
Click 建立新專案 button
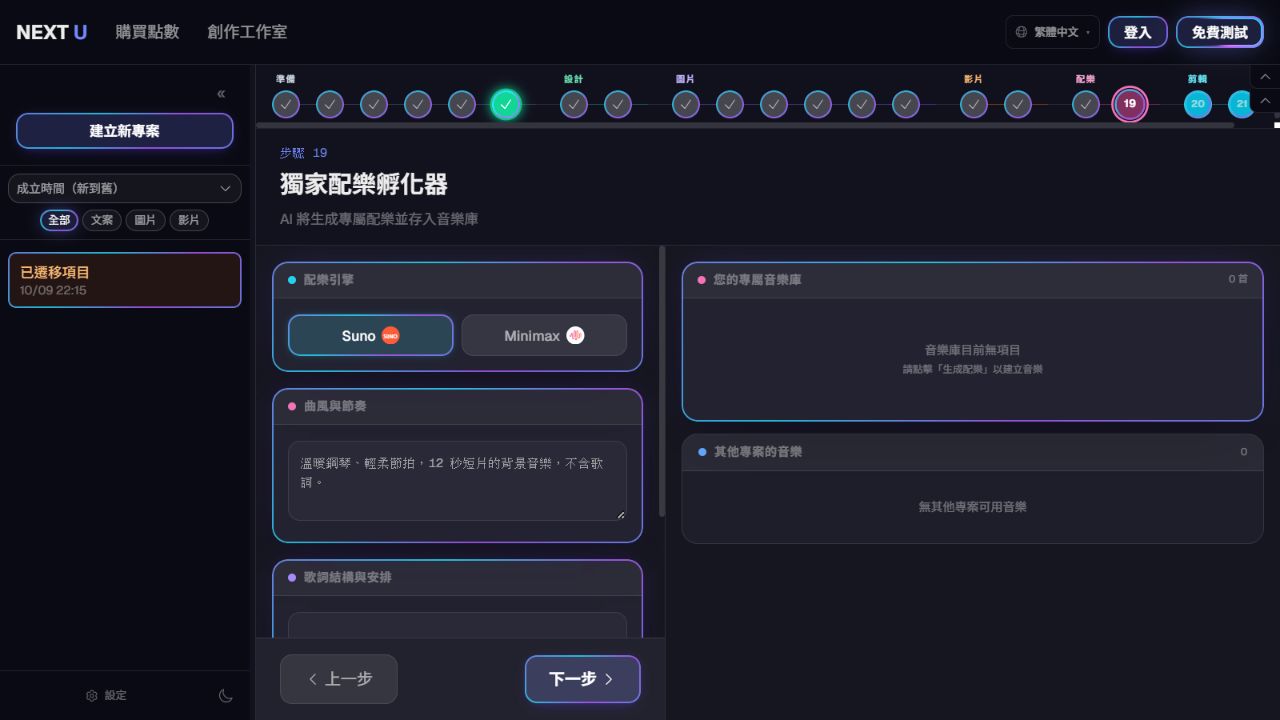pos(124,131)
